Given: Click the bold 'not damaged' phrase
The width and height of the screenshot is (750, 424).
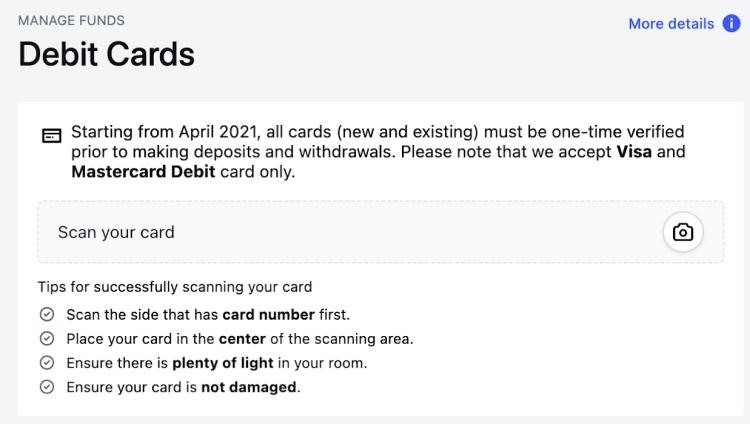Looking at the screenshot, I should click(x=249, y=387).
